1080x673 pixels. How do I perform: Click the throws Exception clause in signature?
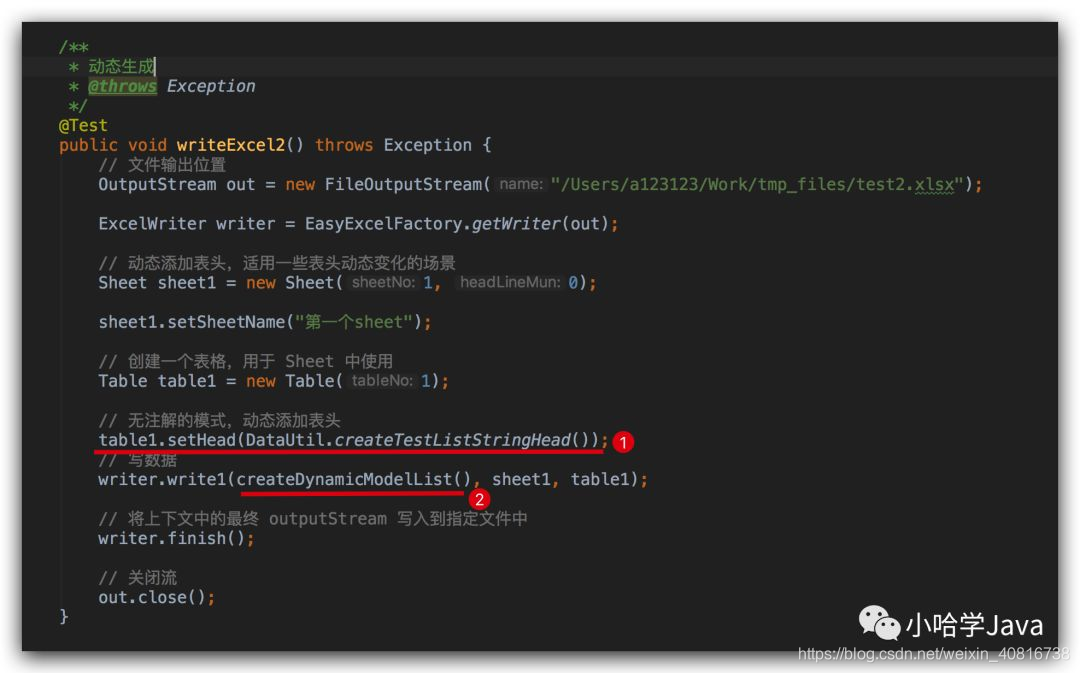[393, 145]
